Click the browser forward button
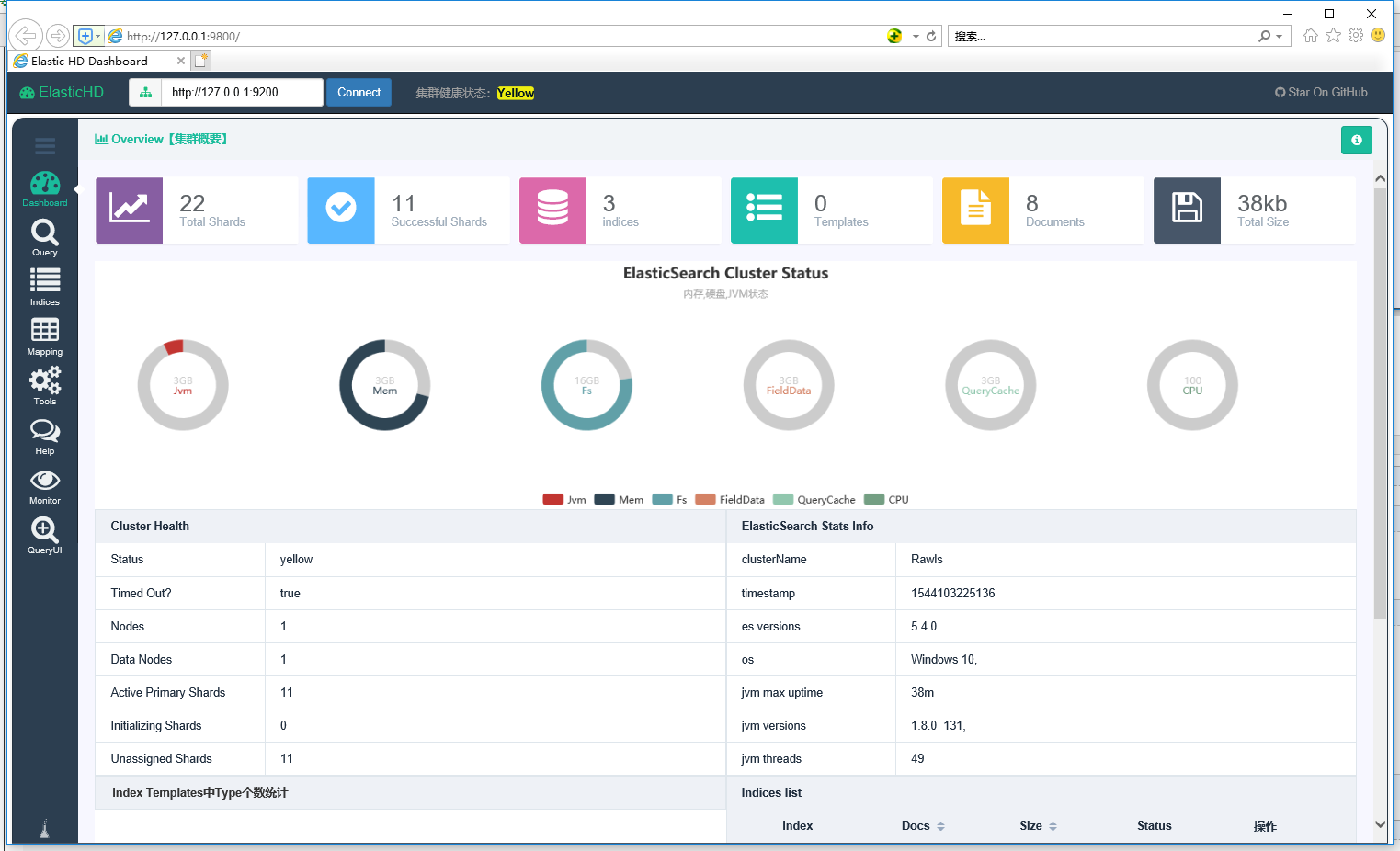The image size is (1400, 851). tap(58, 36)
